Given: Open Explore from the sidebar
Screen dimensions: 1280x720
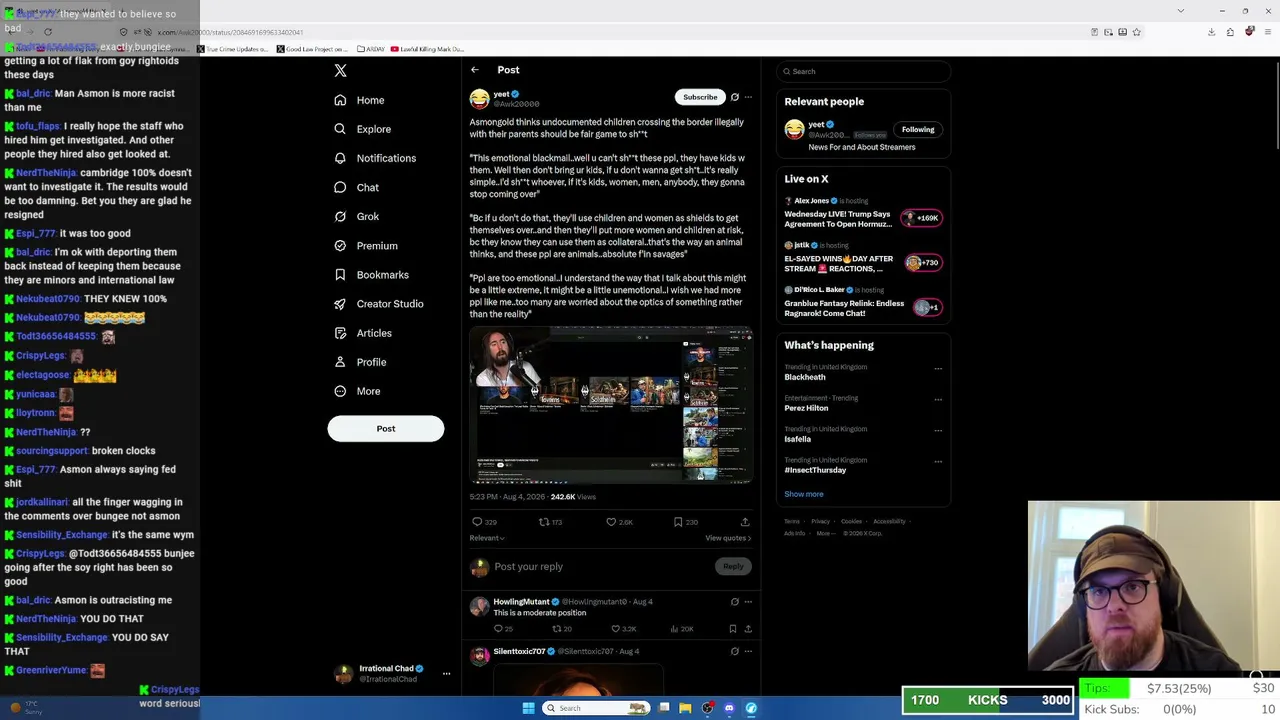Looking at the screenshot, I should [x=362, y=129].
